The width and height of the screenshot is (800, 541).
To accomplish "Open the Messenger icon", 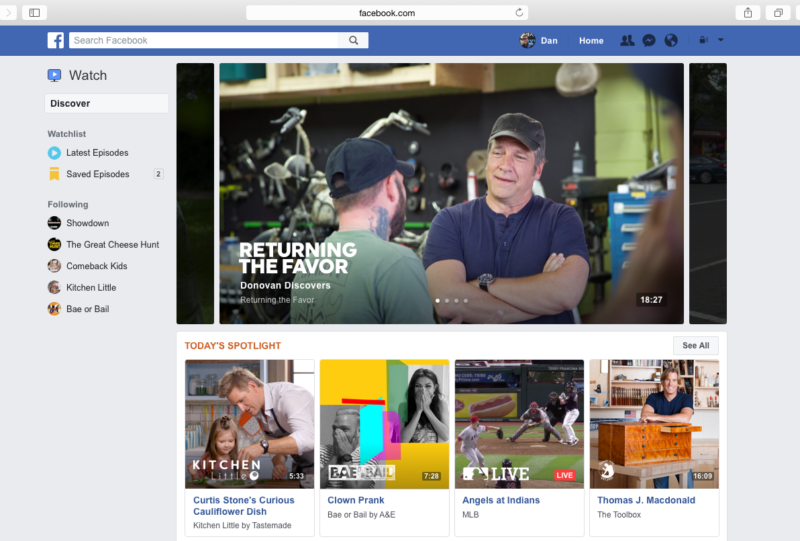I will coord(649,40).
